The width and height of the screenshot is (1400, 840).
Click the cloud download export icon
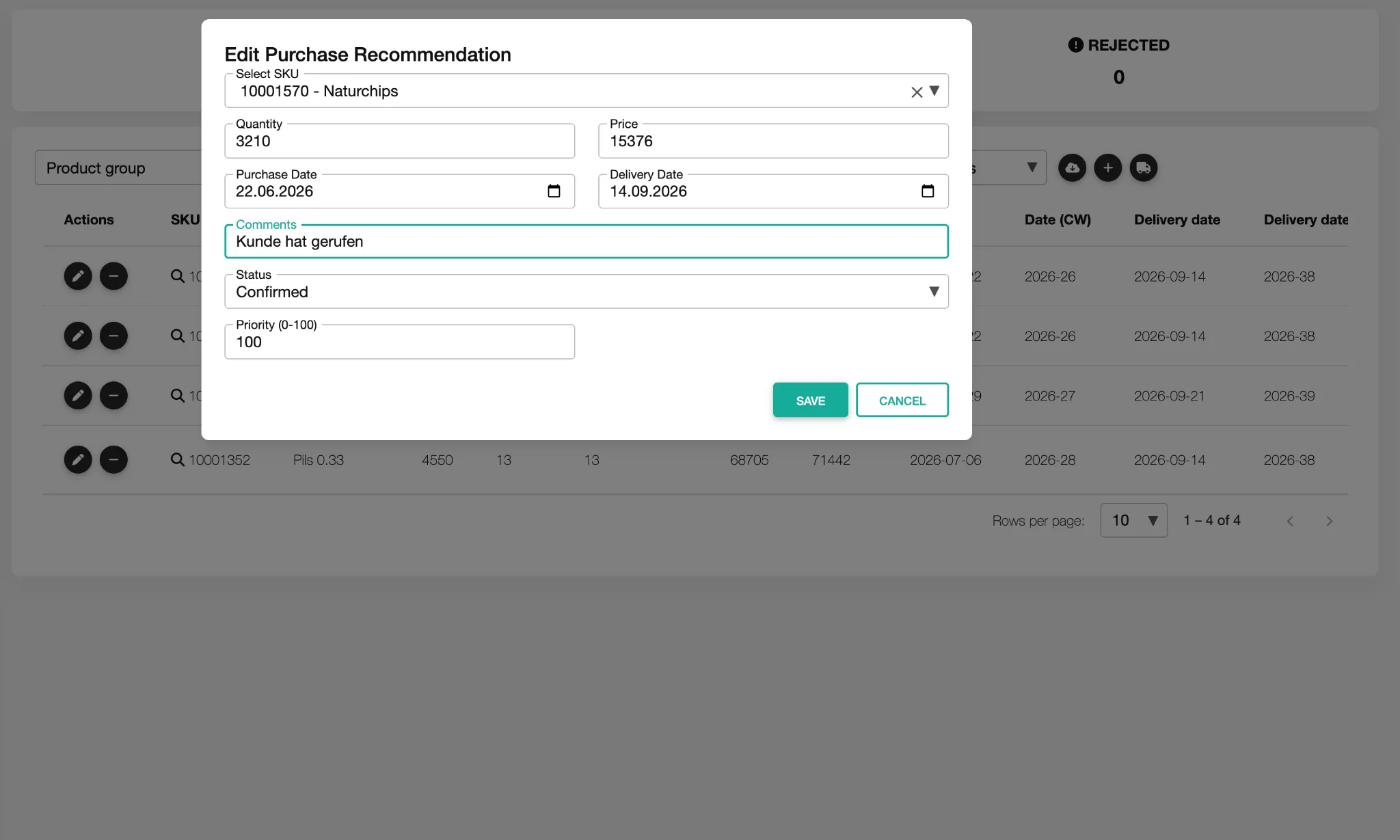1073,167
